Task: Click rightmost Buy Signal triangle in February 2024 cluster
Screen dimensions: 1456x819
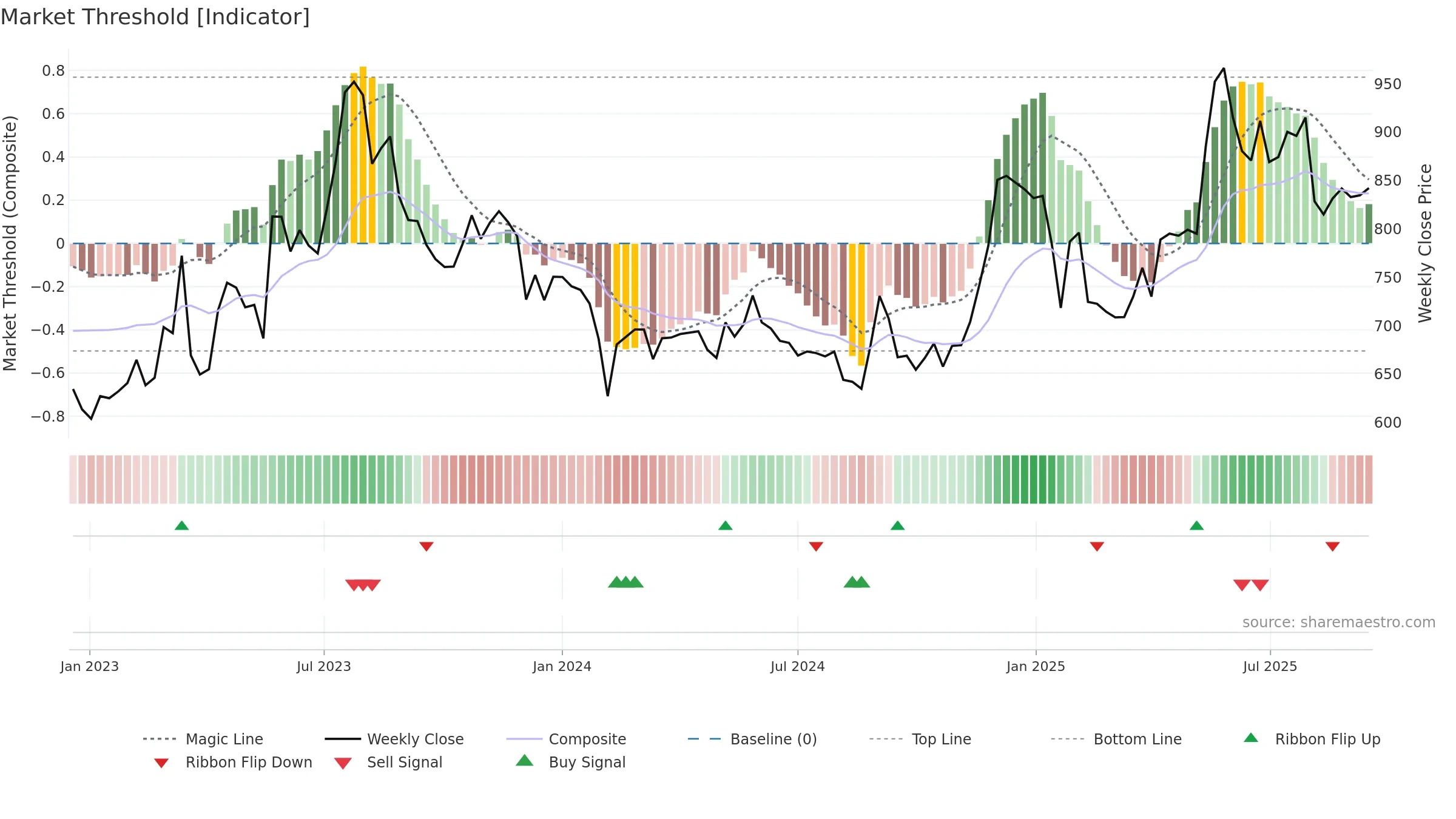Action: (635, 582)
